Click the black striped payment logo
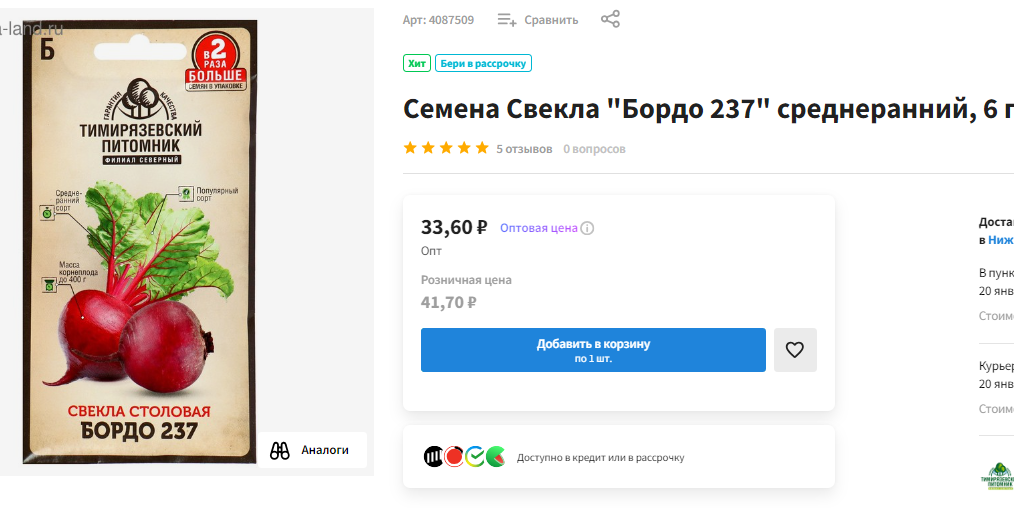Viewport: 1014px width, 508px height. 434,457
